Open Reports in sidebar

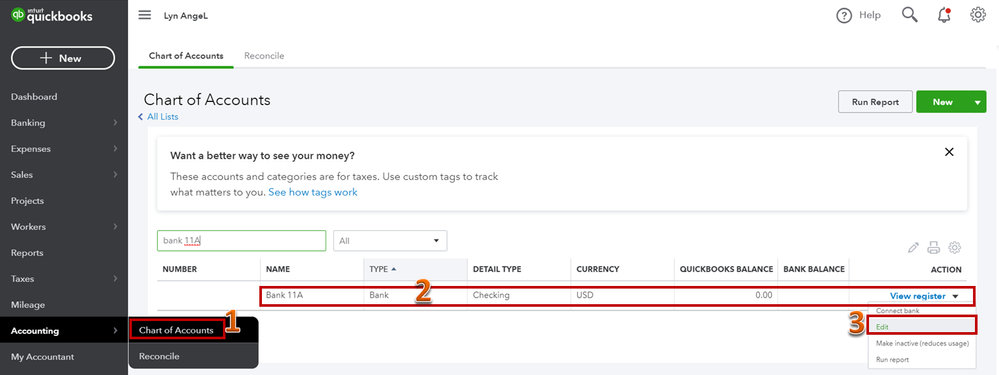tap(27, 253)
